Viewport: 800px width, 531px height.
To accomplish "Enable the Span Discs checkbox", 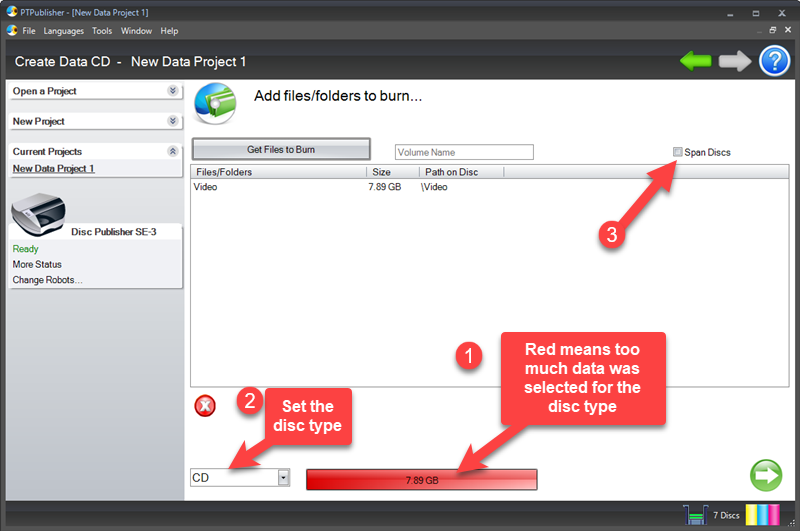I will [x=678, y=152].
